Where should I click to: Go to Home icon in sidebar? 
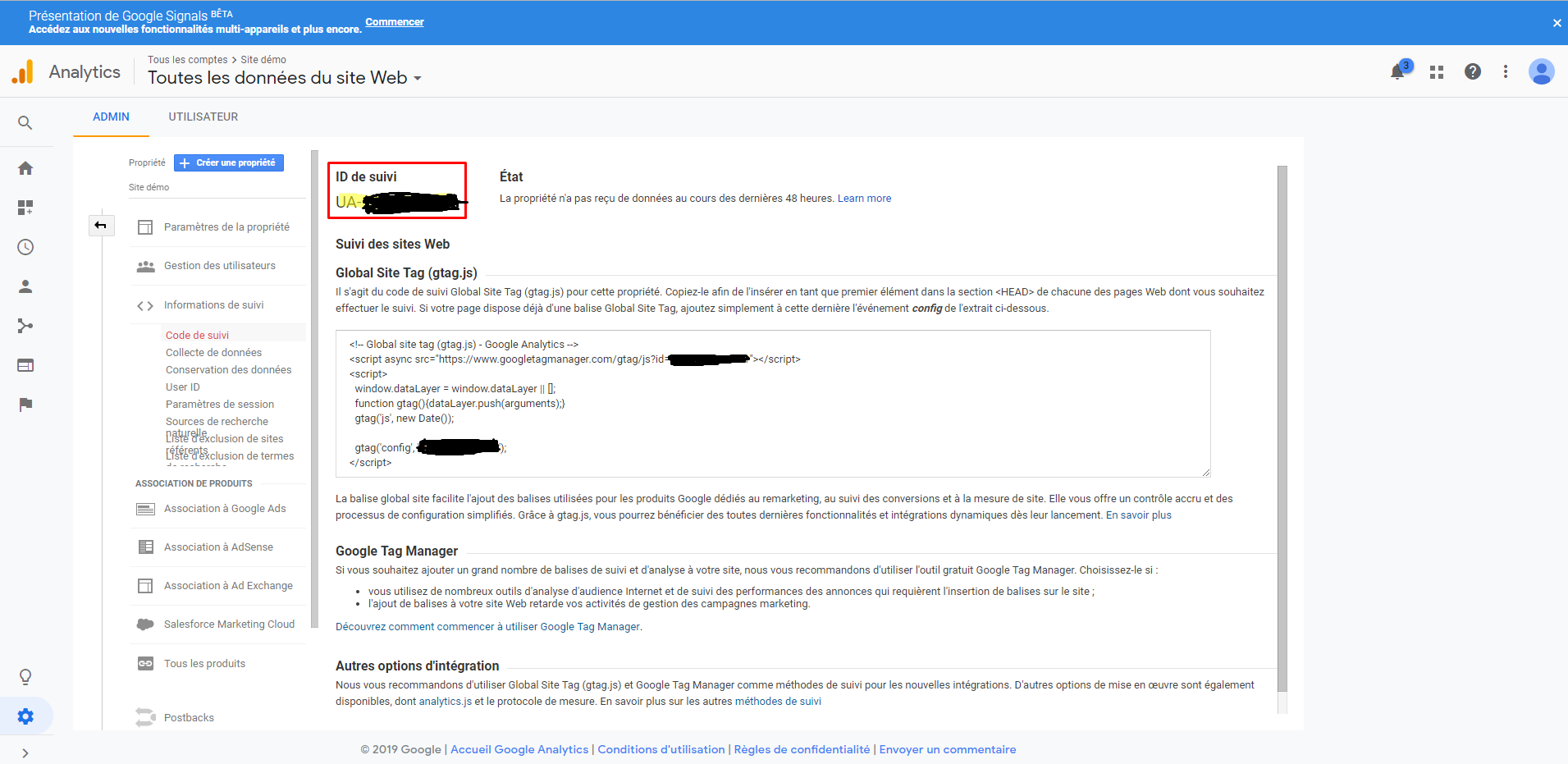click(25, 168)
